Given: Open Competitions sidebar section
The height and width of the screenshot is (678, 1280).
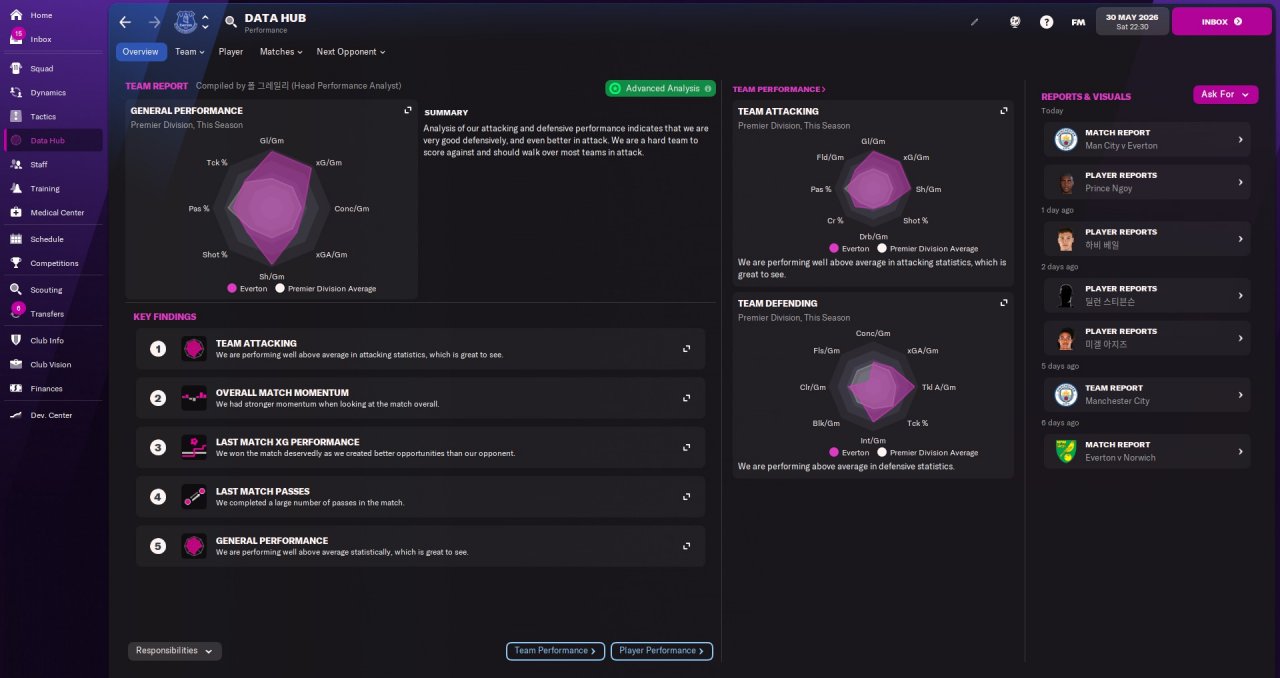Looking at the screenshot, I should pos(54,263).
